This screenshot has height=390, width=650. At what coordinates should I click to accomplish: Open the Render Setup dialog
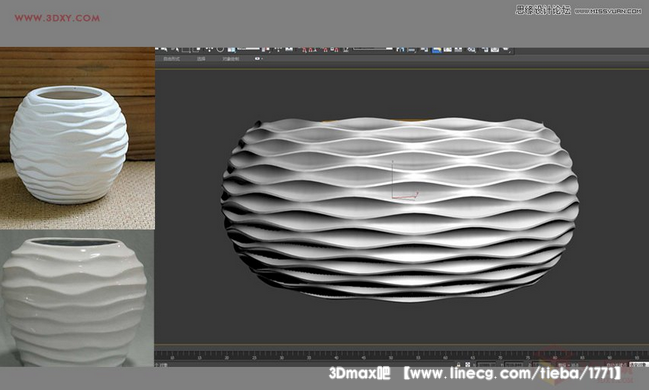[485, 50]
